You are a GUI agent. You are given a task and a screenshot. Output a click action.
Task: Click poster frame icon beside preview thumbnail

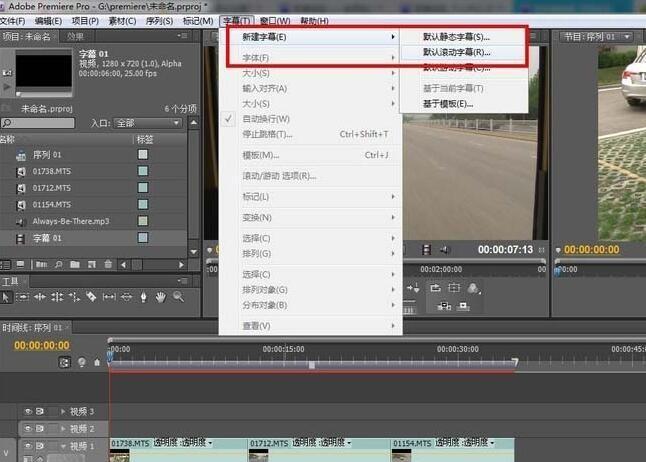[7, 73]
